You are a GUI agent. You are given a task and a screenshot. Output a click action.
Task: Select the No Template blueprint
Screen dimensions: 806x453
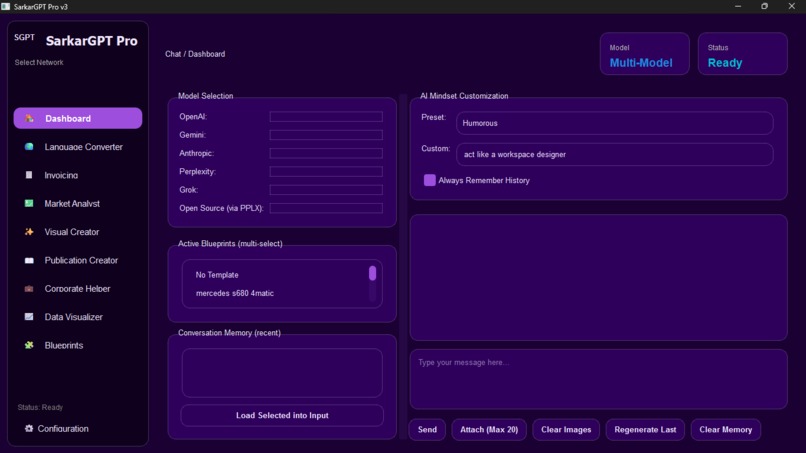[217, 275]
